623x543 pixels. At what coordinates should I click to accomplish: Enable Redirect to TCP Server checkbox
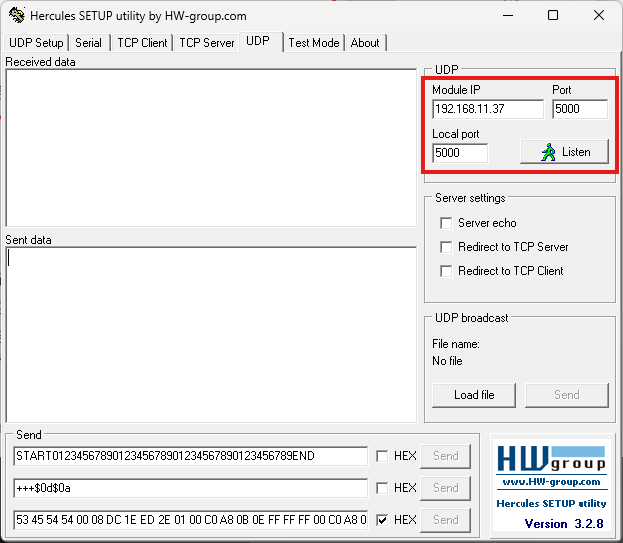click(x=447, y=247)
